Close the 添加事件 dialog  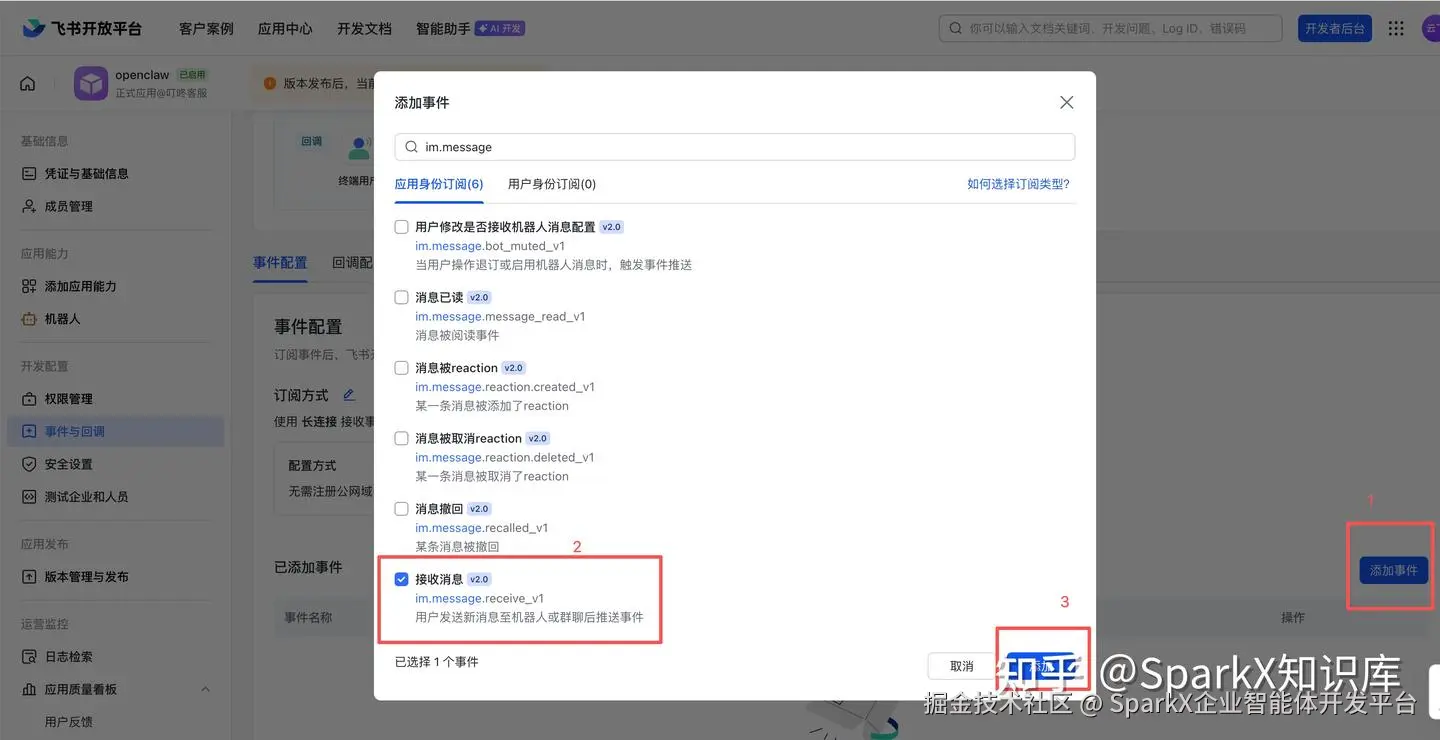pyautogui.click(x=1066, y=102)
